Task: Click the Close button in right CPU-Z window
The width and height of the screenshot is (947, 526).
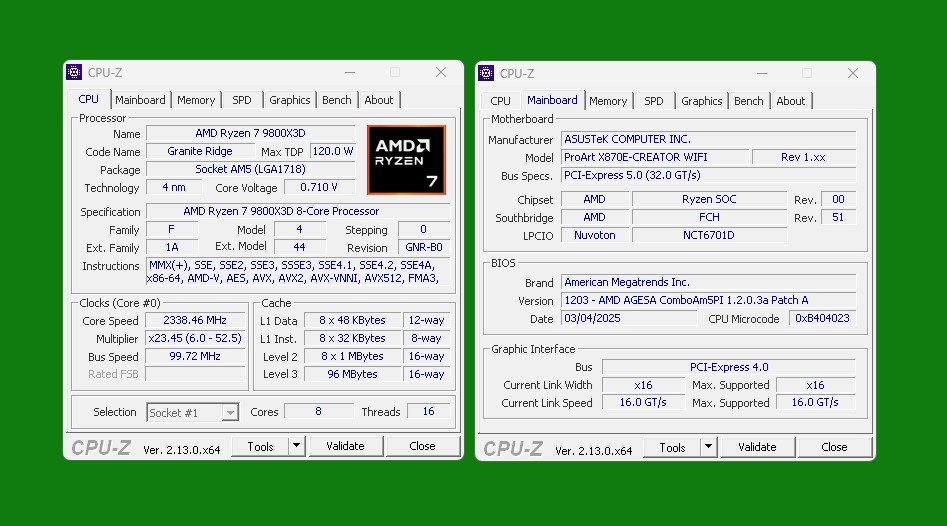Action: (834, 447)
